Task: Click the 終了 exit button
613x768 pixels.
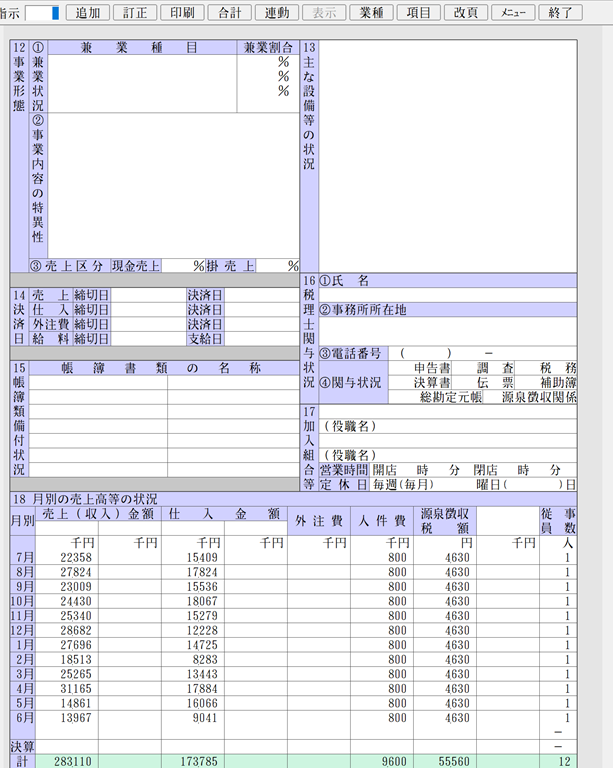Action: (x=561, y=13)
